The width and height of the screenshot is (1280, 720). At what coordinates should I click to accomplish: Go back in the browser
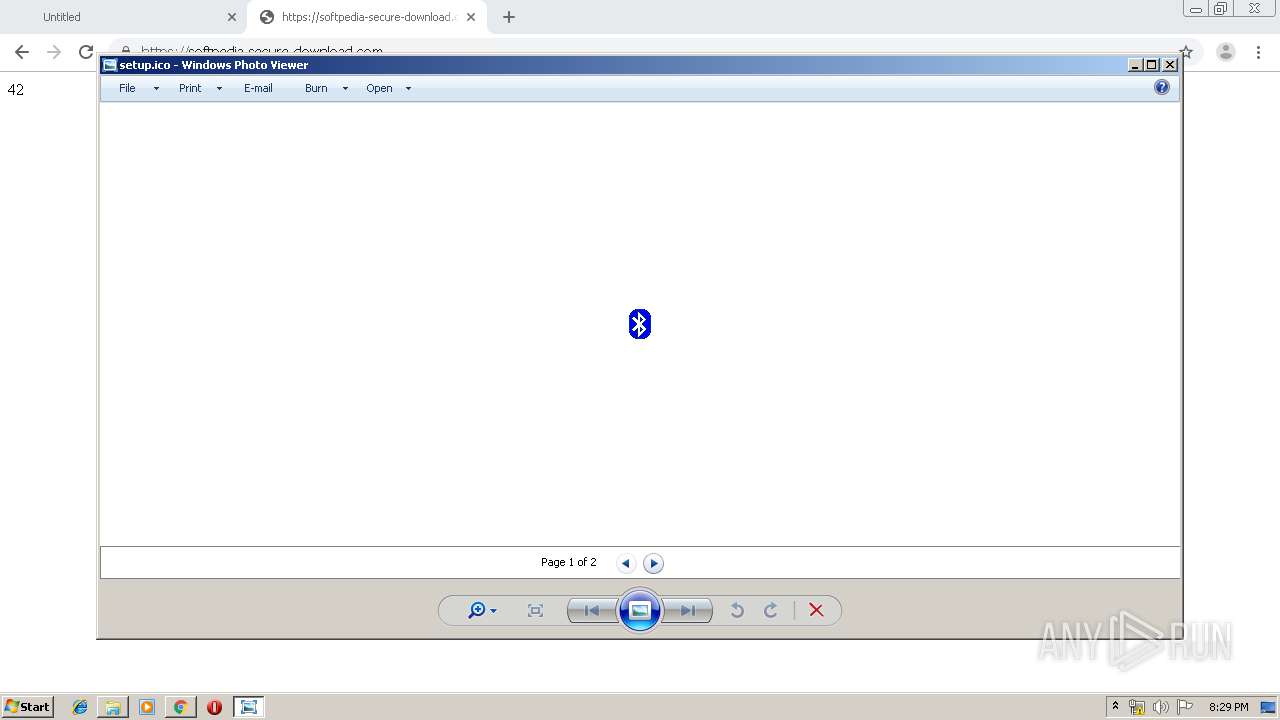coord(22,52)
